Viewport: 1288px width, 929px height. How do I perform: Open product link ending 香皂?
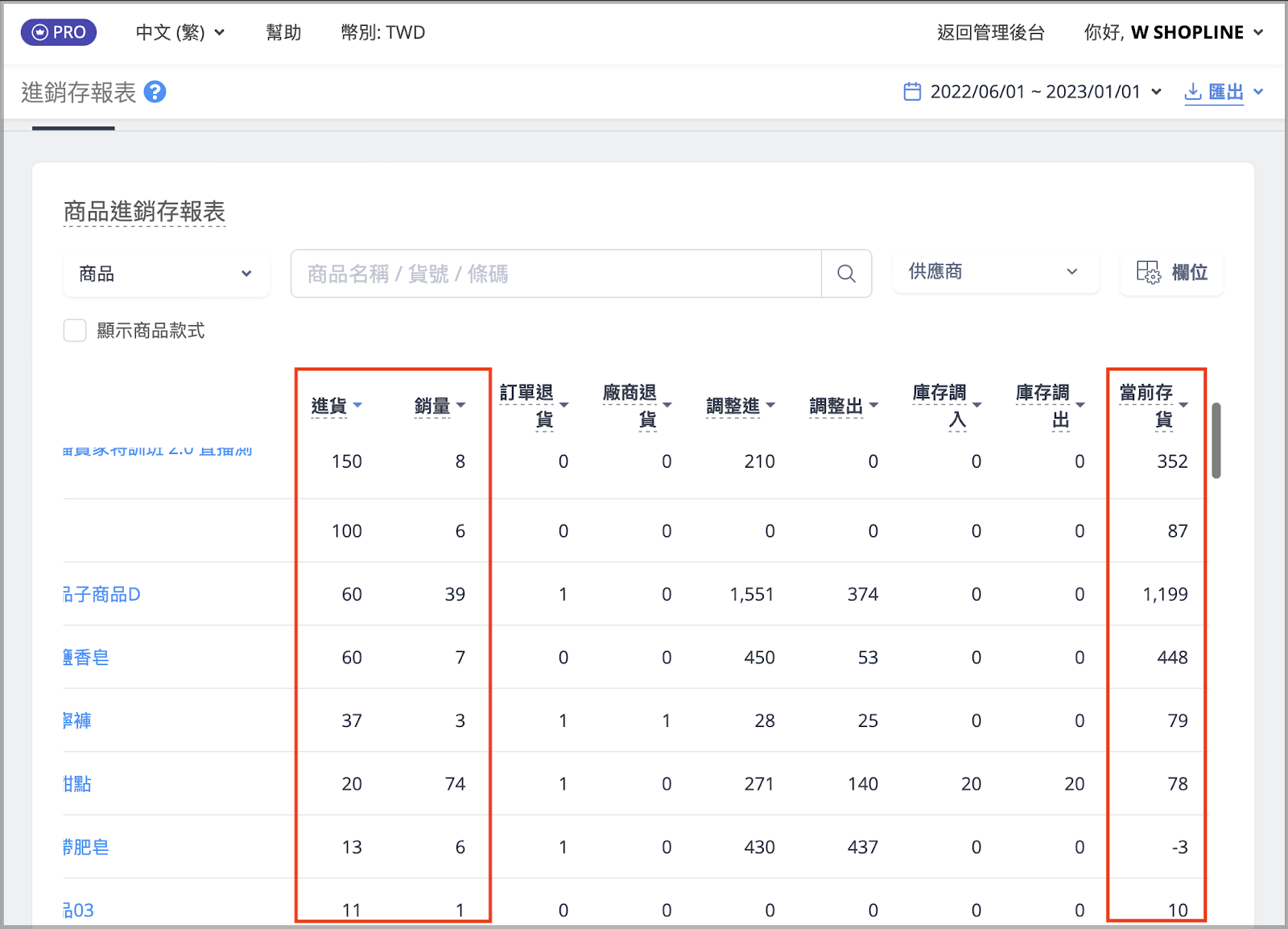pyautogui.click(x=86, y=657)
